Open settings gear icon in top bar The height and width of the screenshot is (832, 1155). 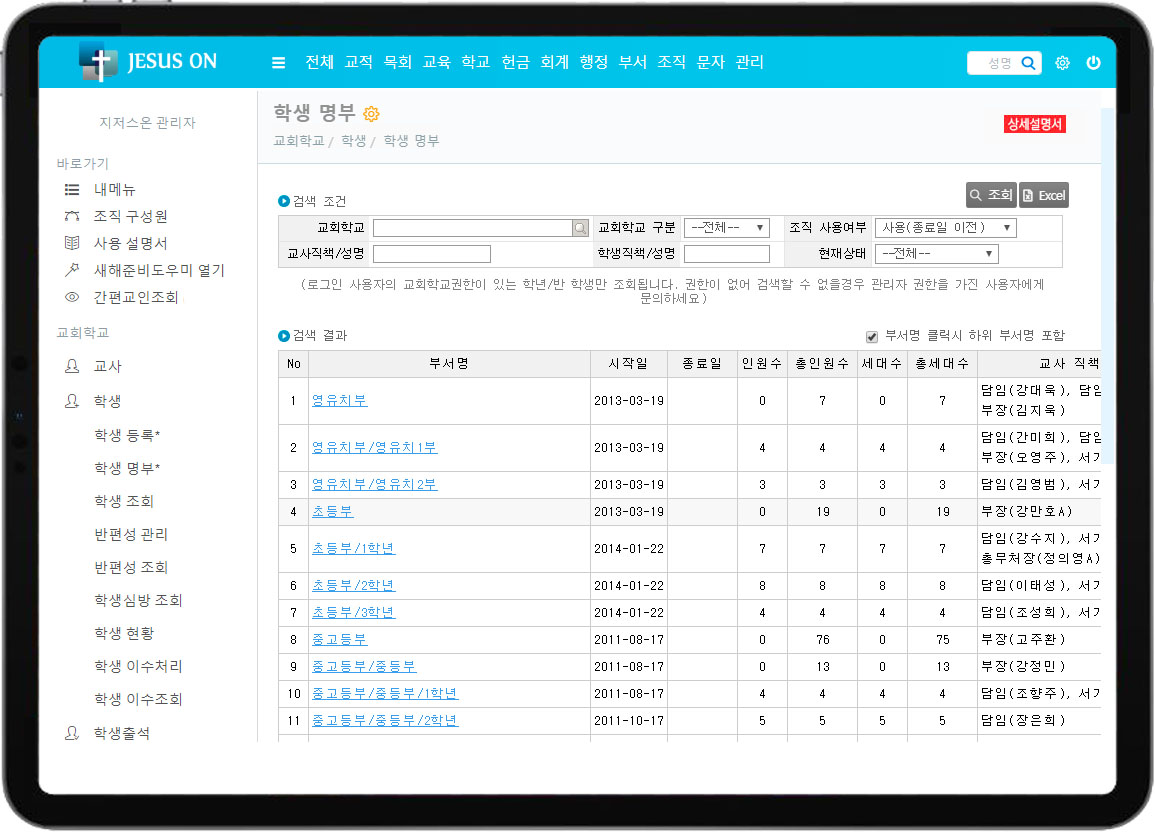point(1062,63)
